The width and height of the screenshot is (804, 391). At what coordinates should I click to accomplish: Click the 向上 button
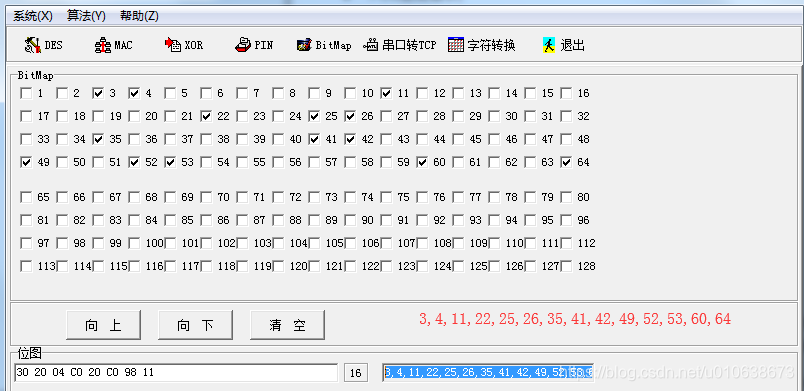pyautogui.click(x=103, y=324)
